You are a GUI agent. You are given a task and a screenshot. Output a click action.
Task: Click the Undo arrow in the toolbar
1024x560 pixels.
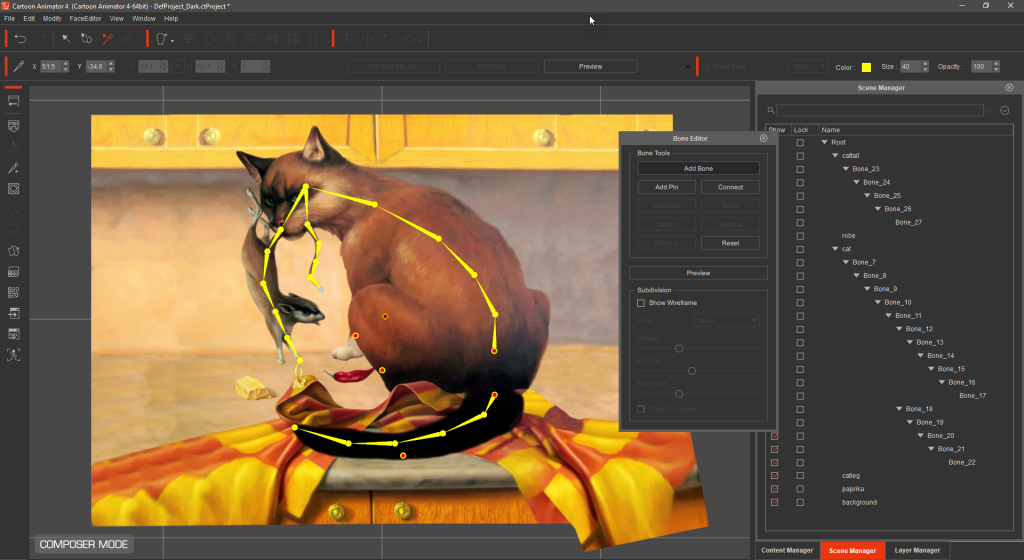(x=20, y=39)
